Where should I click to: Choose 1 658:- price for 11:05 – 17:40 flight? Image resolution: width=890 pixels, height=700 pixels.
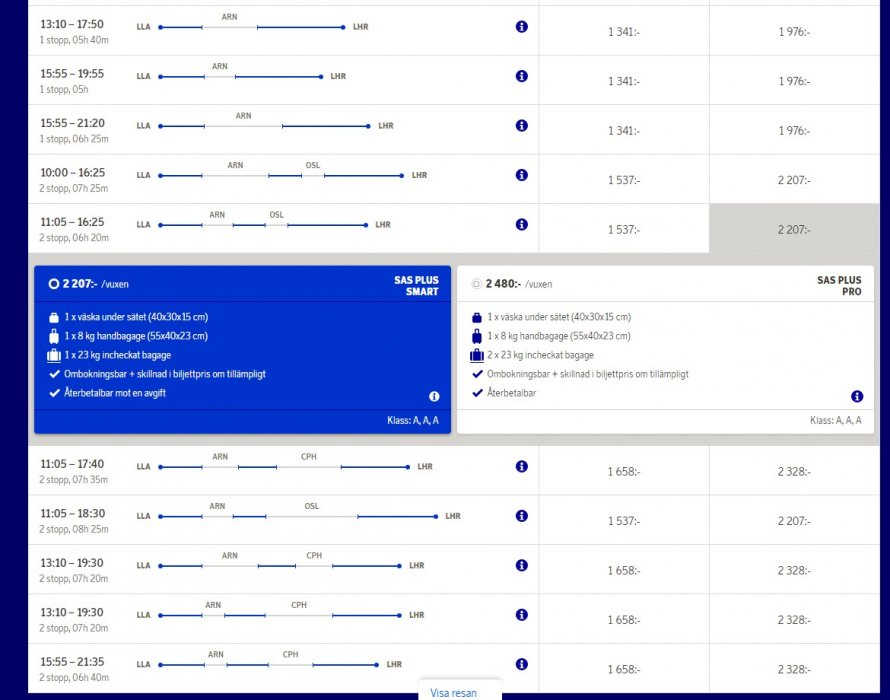pos(623,472)
